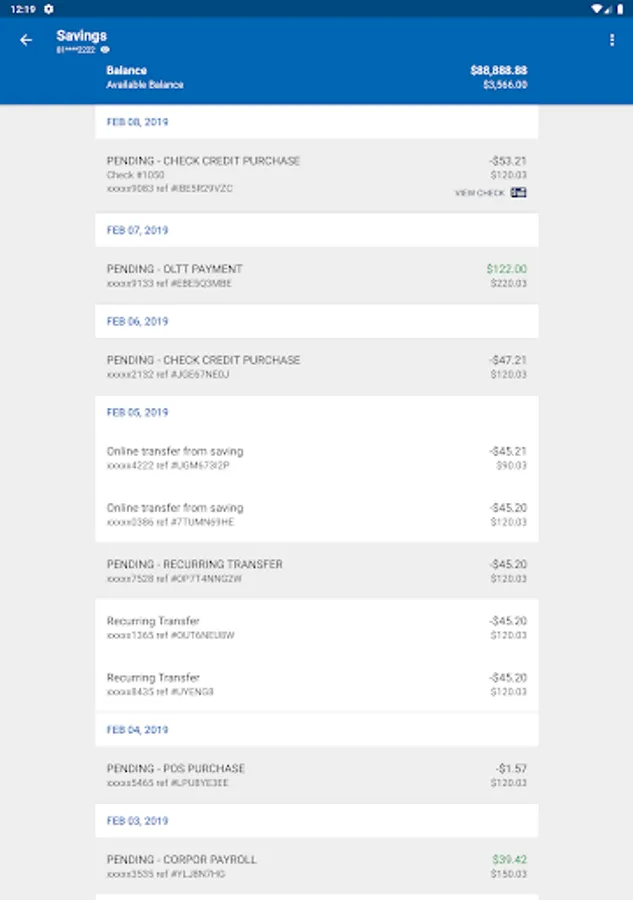Open the three-dot overflow menu
The image size is (633, 900).
click(x=612, y=40)
